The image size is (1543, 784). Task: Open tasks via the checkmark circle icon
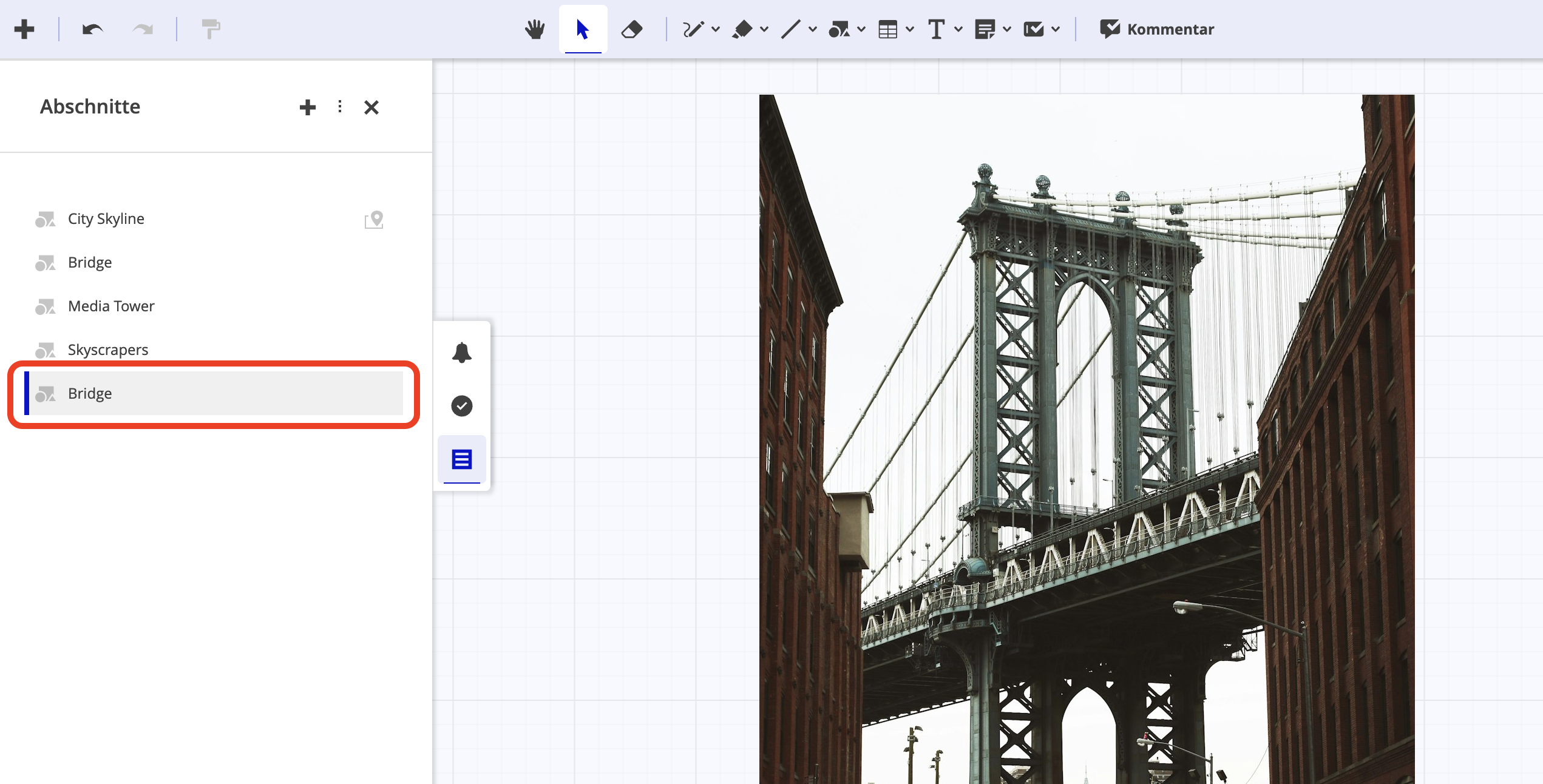[x=461, y=406]
